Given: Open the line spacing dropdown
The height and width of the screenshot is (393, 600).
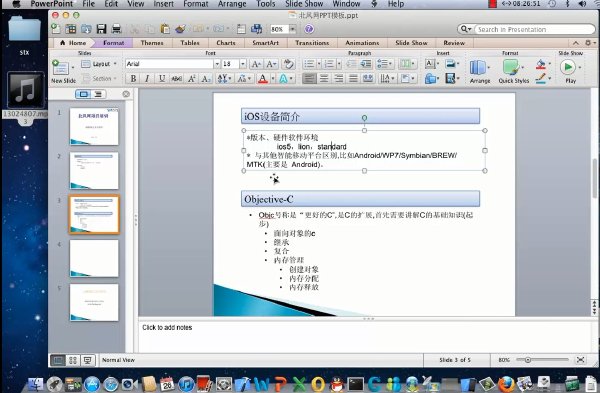Looking at the screenshot, I should [x=385, y=64].
